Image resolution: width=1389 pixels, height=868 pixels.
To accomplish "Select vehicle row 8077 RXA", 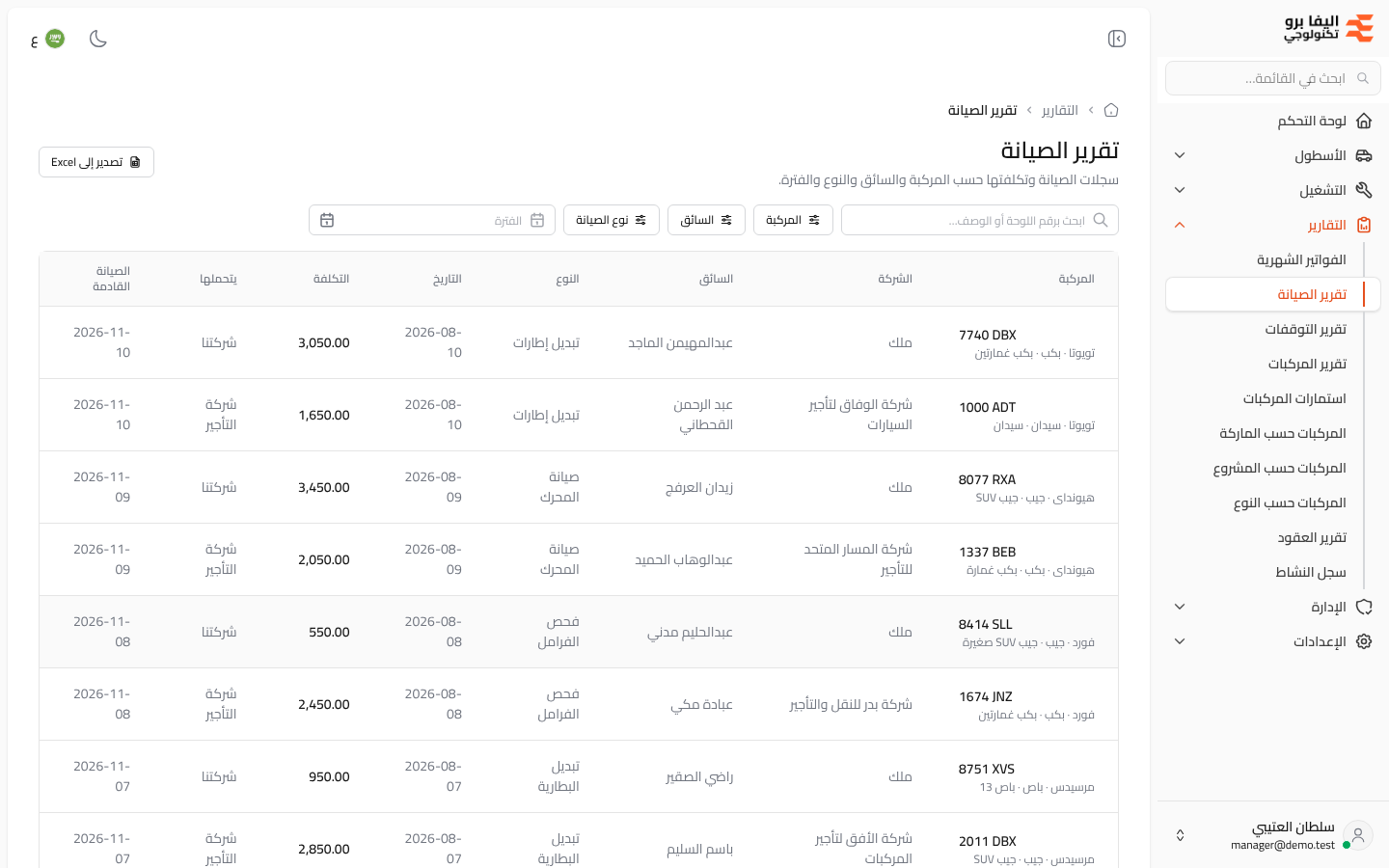I will click(579, 487).
